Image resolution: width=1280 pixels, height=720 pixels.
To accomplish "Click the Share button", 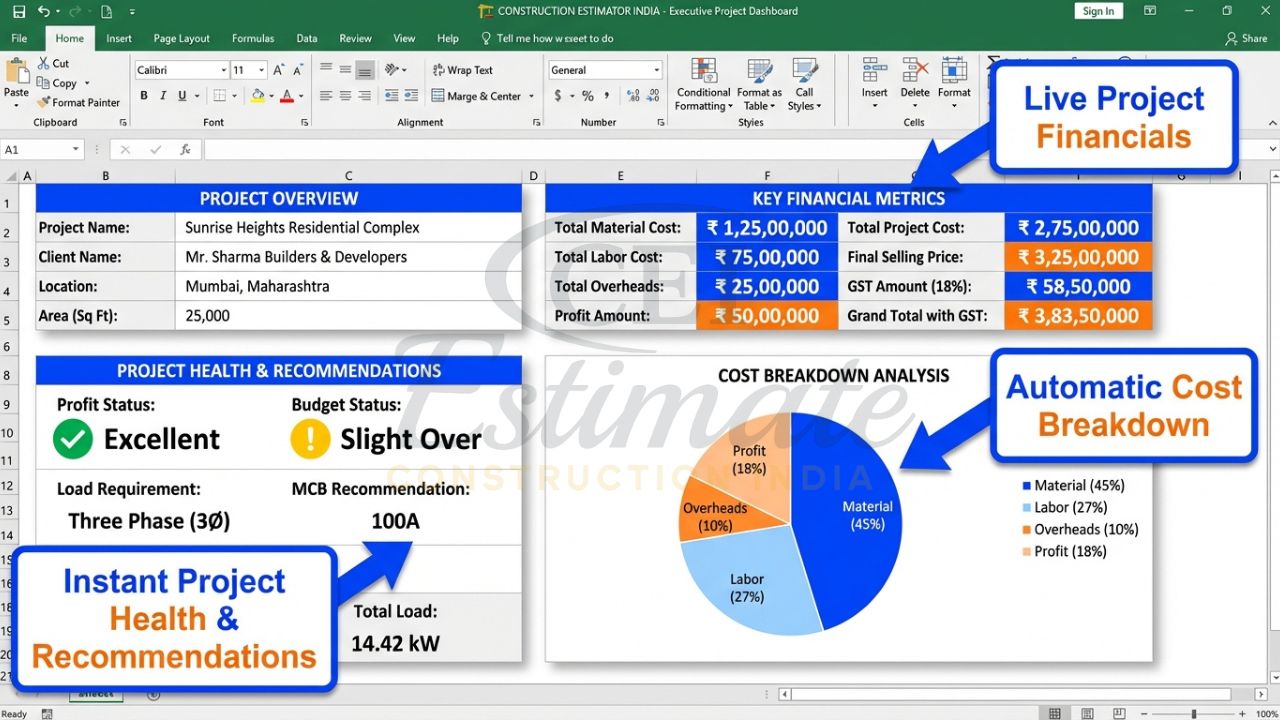I will coord(1246,38).
